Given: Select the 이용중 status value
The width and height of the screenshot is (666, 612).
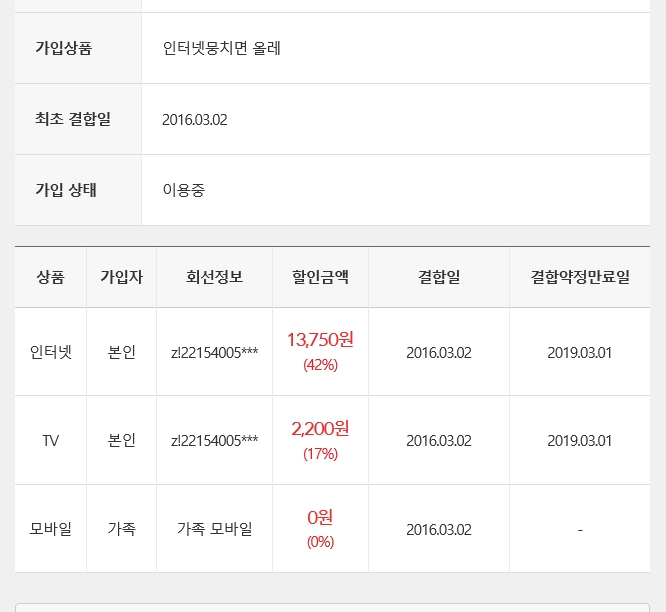Looking at the screenshot, I should click(184, 190).
